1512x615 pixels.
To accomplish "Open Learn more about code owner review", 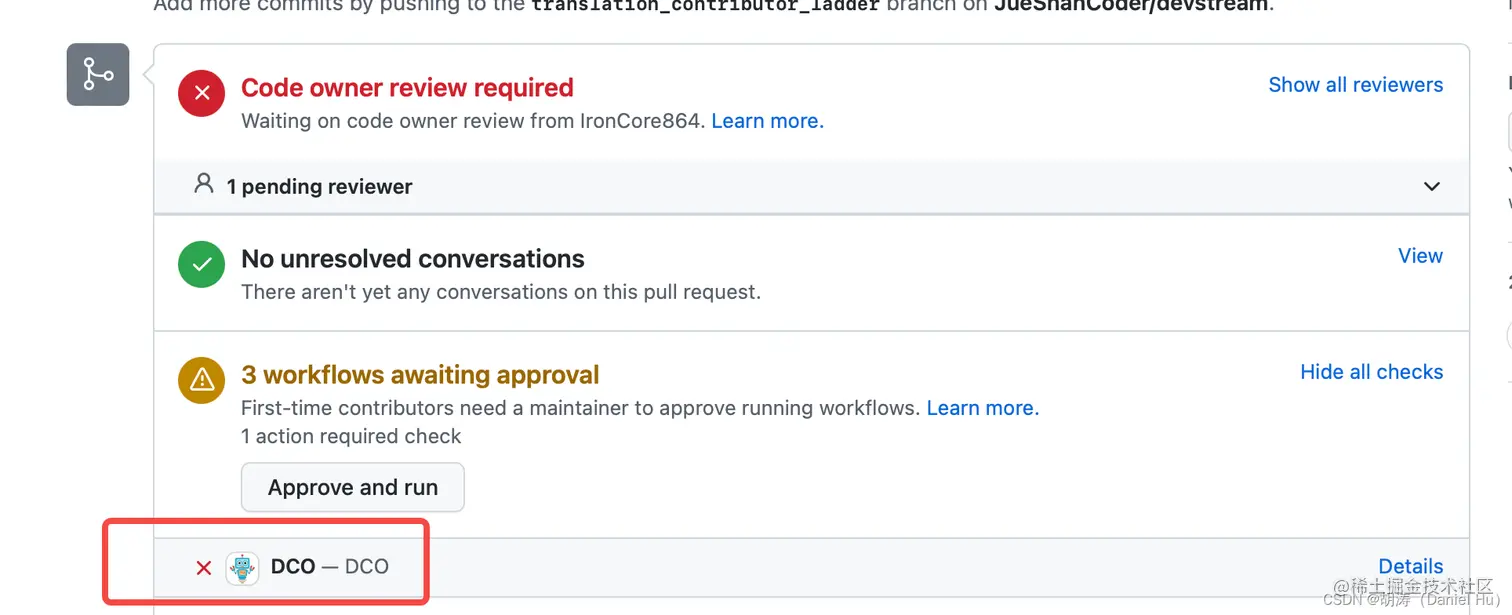I will coord(766,120).
